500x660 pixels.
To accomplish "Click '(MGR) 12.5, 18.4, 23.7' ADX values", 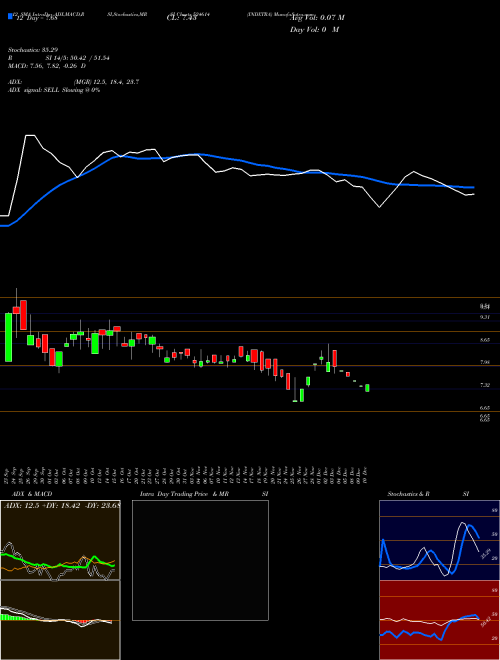I will tap(106, 82).
